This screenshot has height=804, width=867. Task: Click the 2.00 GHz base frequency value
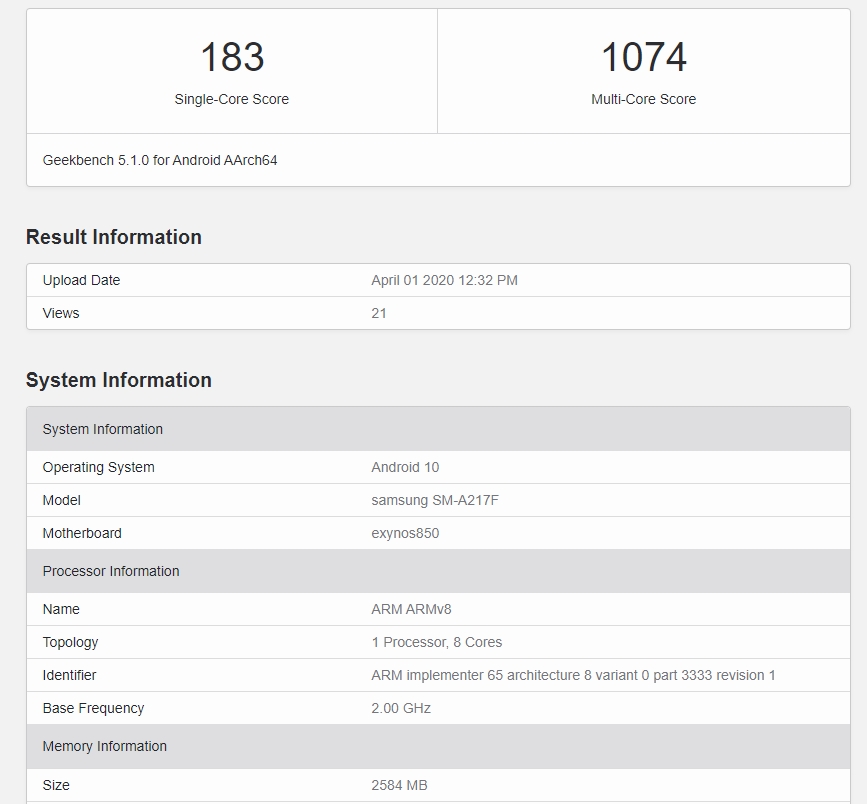tap(401, 708)
